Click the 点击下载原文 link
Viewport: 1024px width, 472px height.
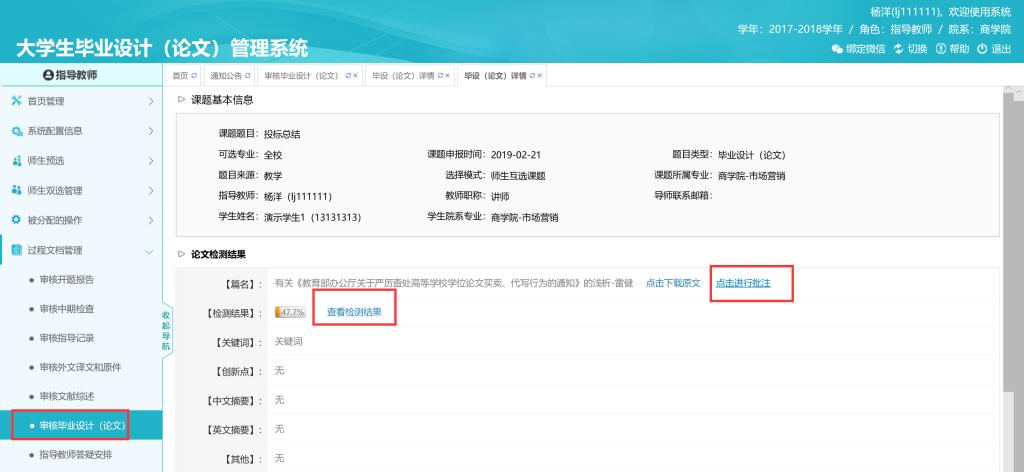point(673,283)
